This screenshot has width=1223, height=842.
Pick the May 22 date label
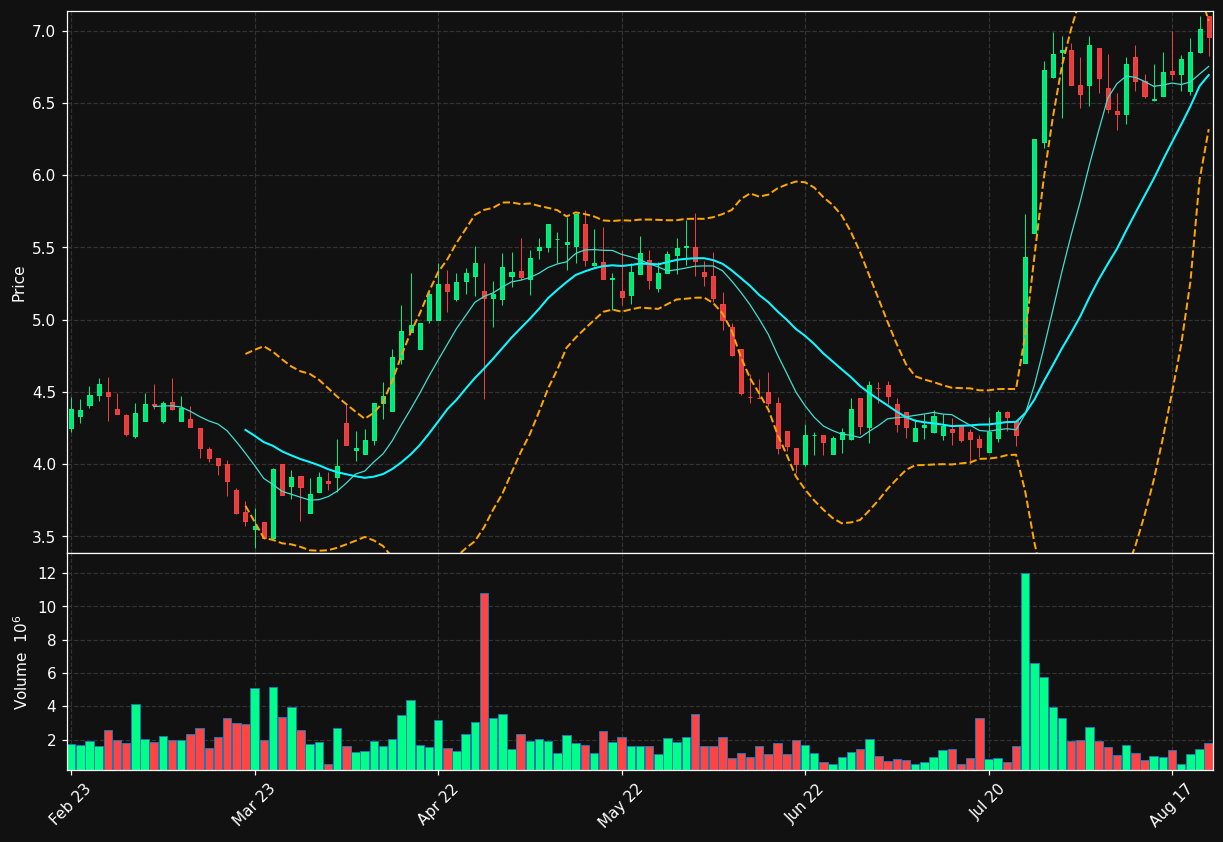620,803
